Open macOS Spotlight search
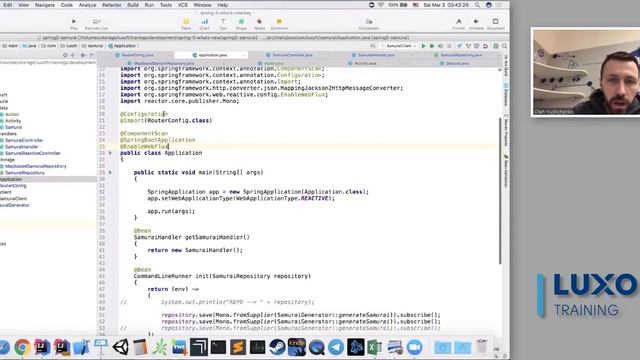Image resolution: width=640 pixels, height=360 pixels. 477,5
